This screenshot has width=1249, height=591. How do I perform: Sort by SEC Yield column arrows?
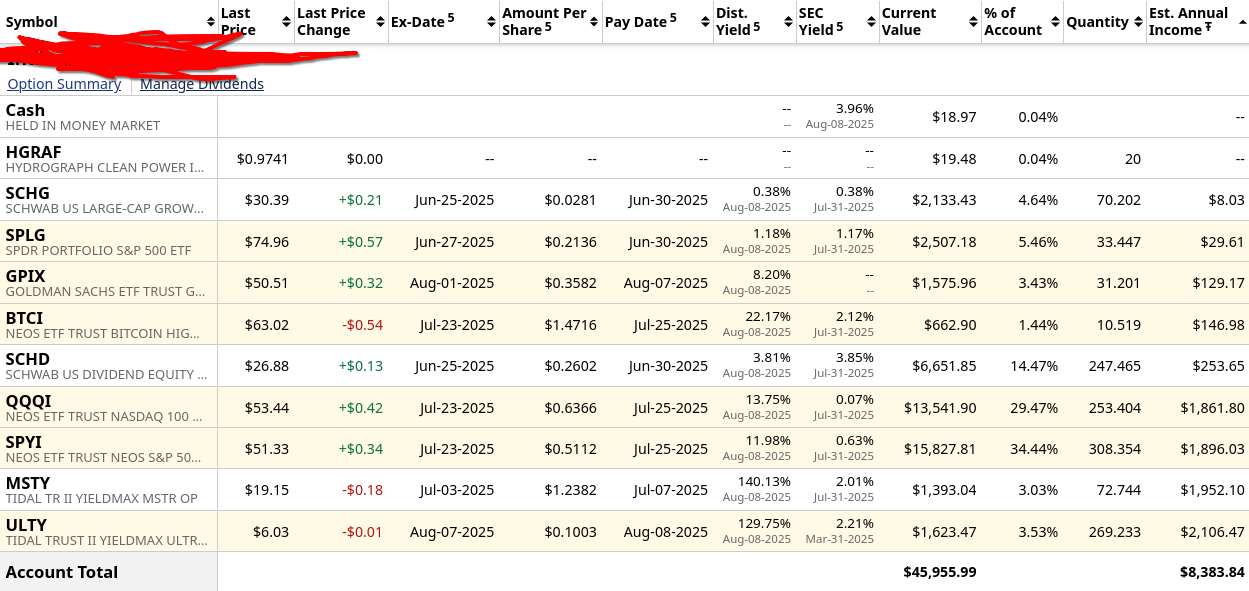869,22
